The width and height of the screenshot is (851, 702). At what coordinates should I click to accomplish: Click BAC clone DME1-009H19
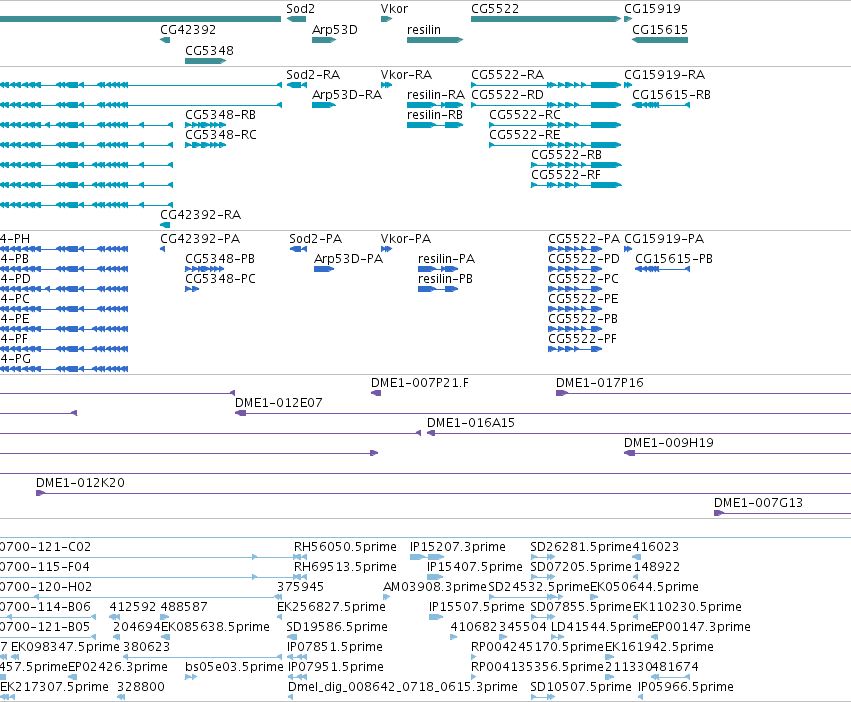pos(669,443)
